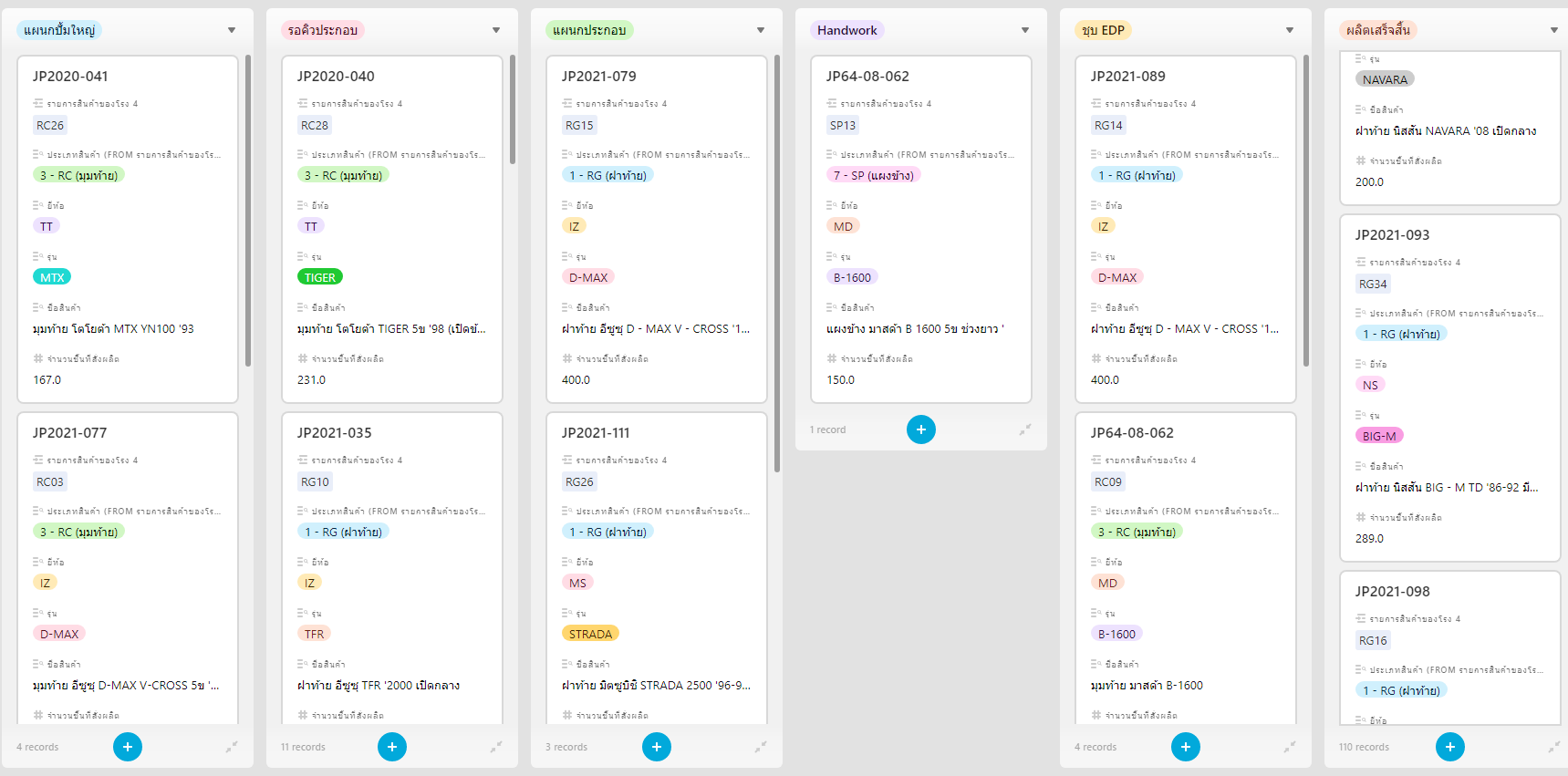Open card JP2021-077
This screenshot has height=776, width=1568.
(128, 568)
